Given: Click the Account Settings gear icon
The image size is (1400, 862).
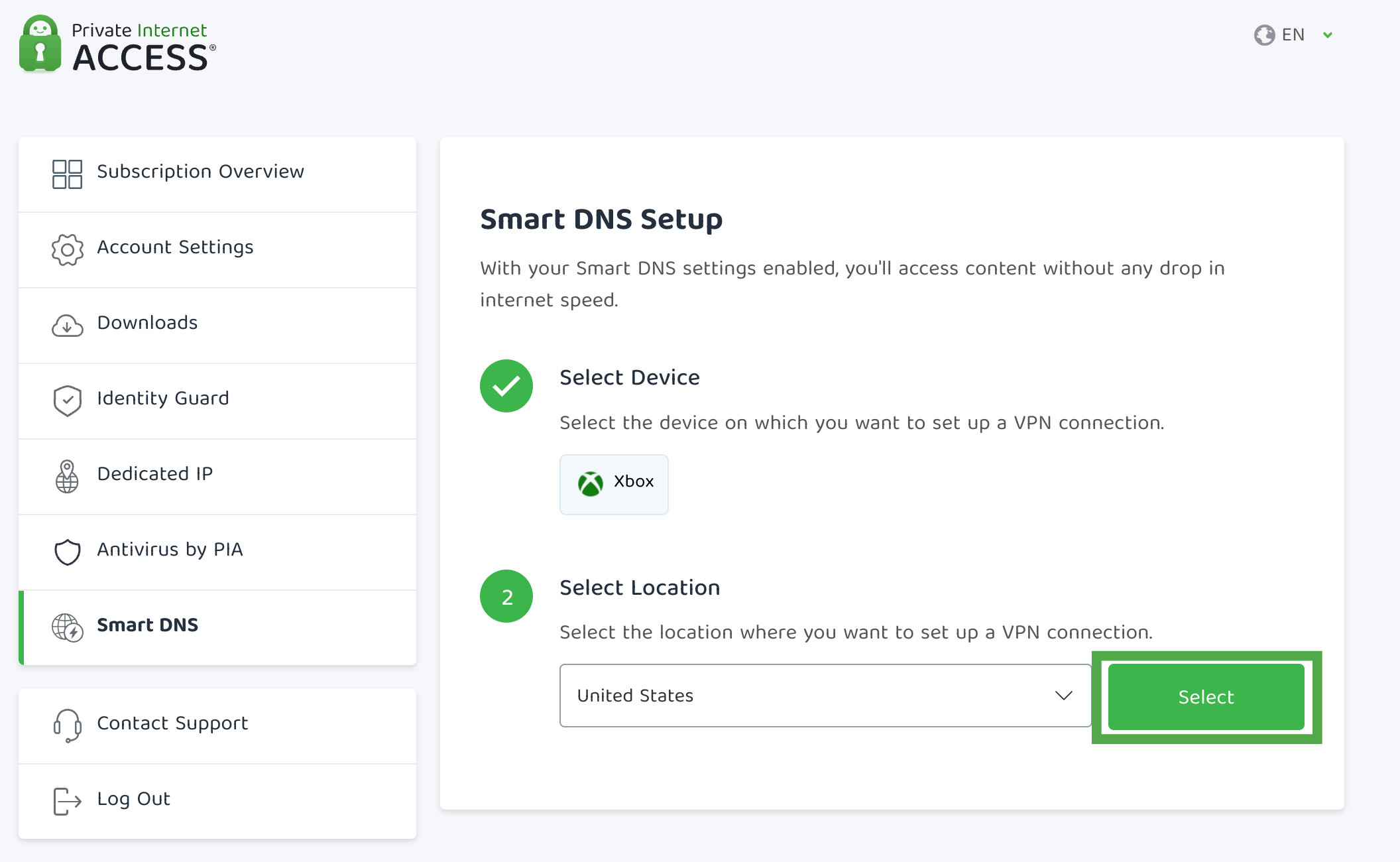Looking at the screenshot, I should (x=67, y=249).
